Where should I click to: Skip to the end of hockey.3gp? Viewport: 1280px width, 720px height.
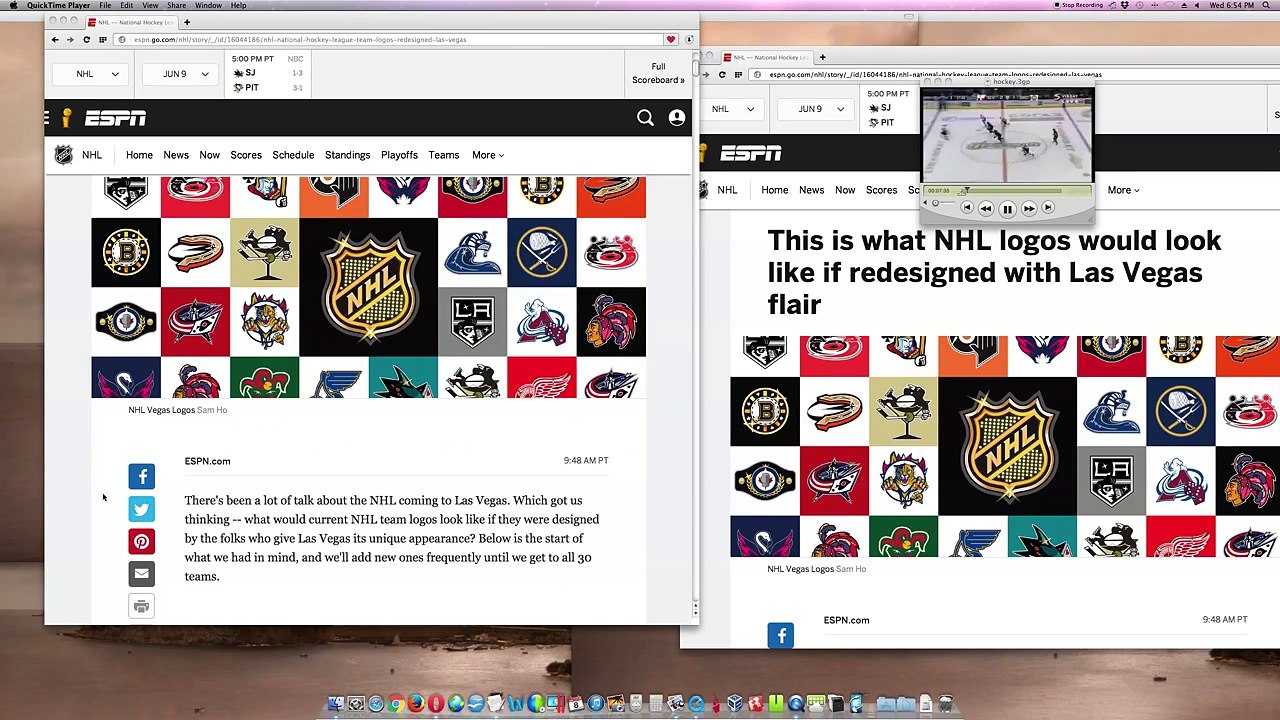coord(1048,208)
